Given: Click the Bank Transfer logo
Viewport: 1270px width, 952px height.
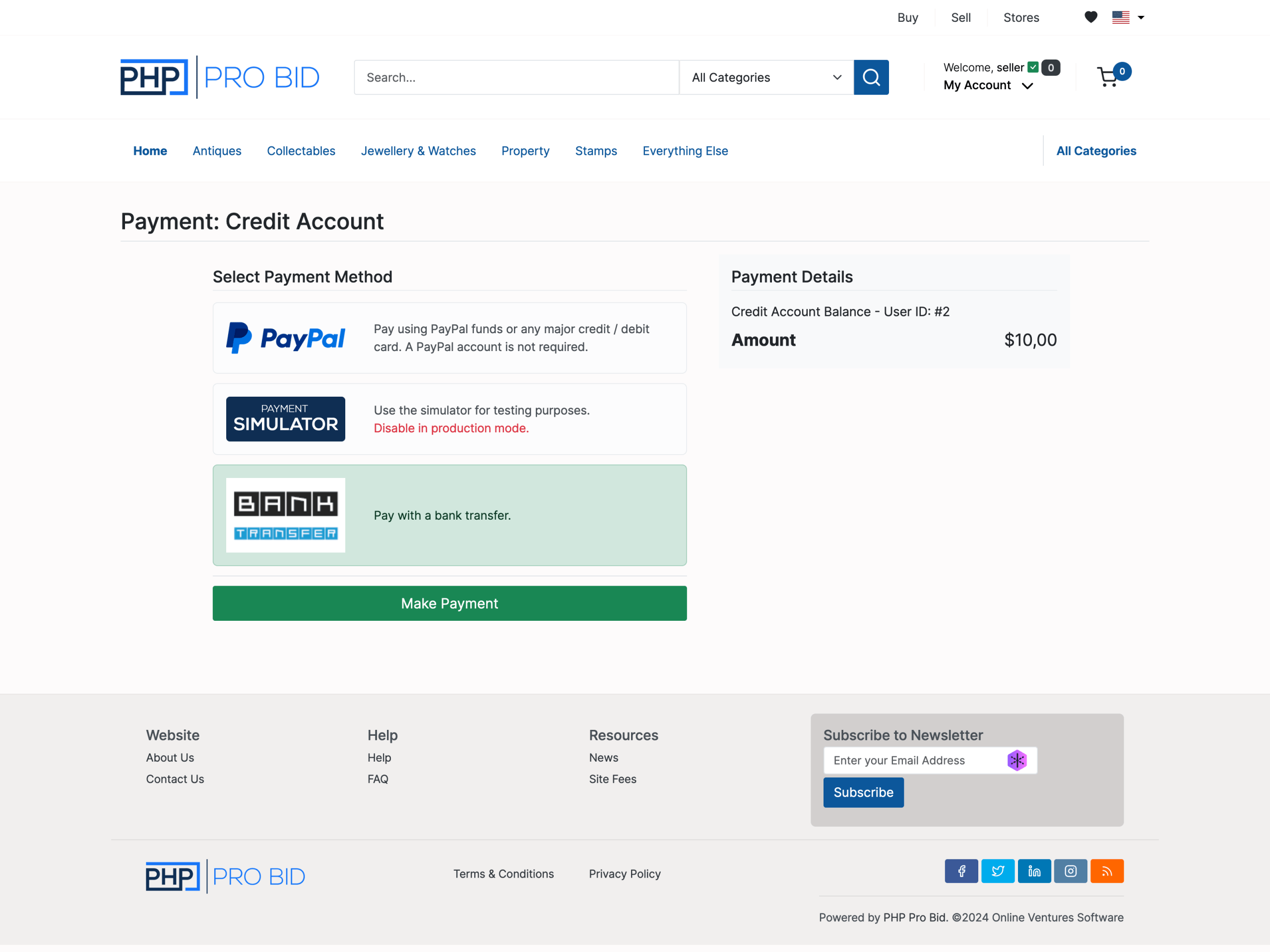Looking at the screenshot, I should click(x=285, y=515).
